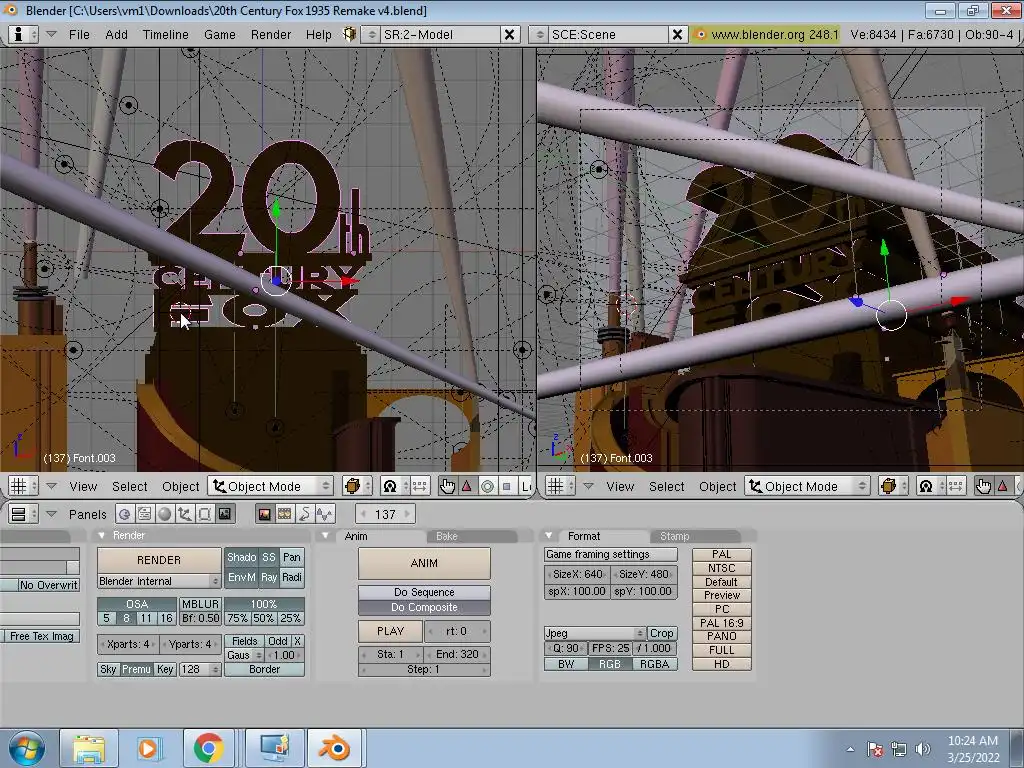Open the Add menu
The width and height of the screenshot is (1024, 768).
[x=116, y=35]
